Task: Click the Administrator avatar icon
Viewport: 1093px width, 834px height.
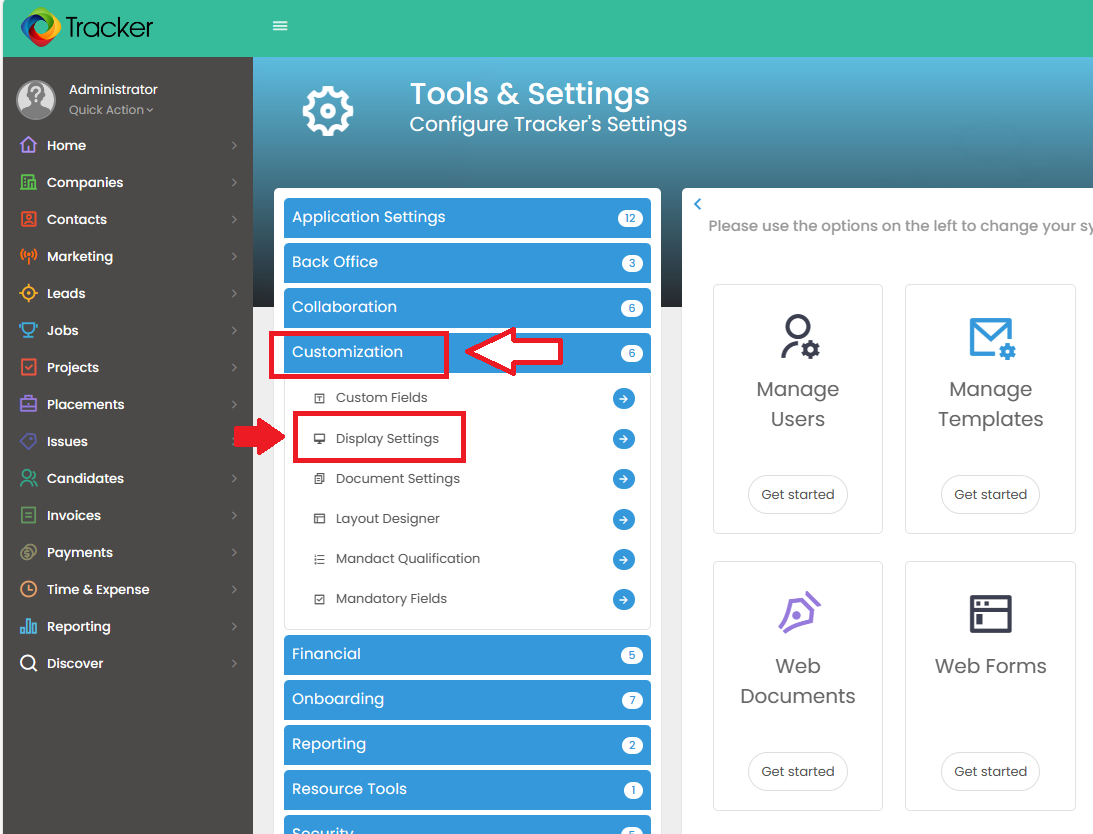Action: click(x=36, y=99)
